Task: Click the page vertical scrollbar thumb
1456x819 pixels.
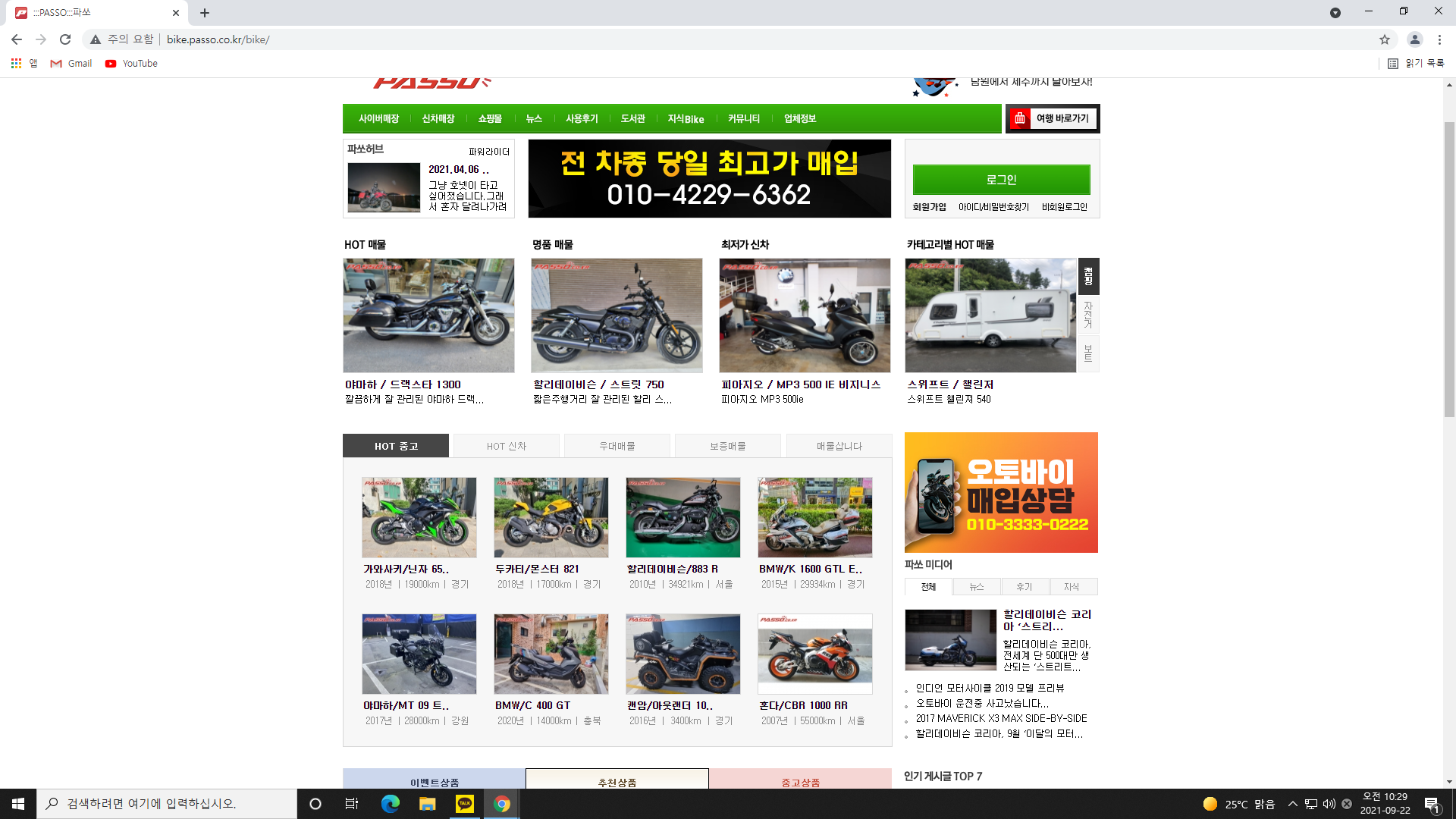Action: (x=1449, y=269)
